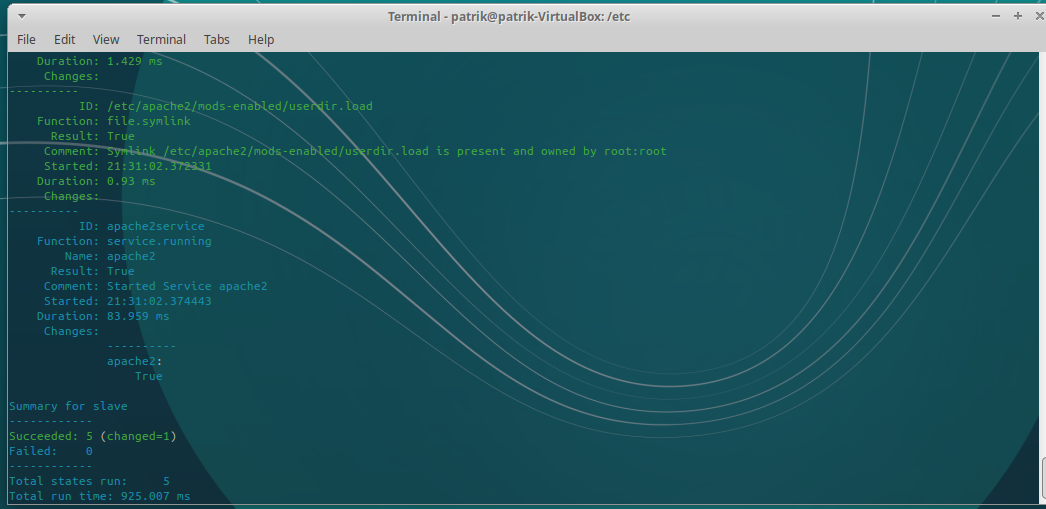Open the Tabs menu

217,39
